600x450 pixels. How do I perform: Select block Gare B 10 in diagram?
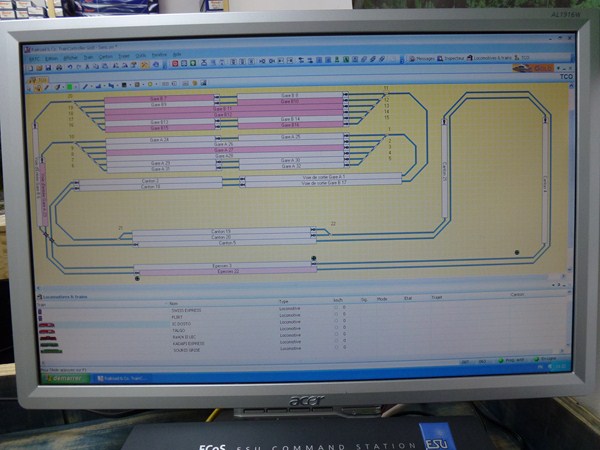click(290, 101)
